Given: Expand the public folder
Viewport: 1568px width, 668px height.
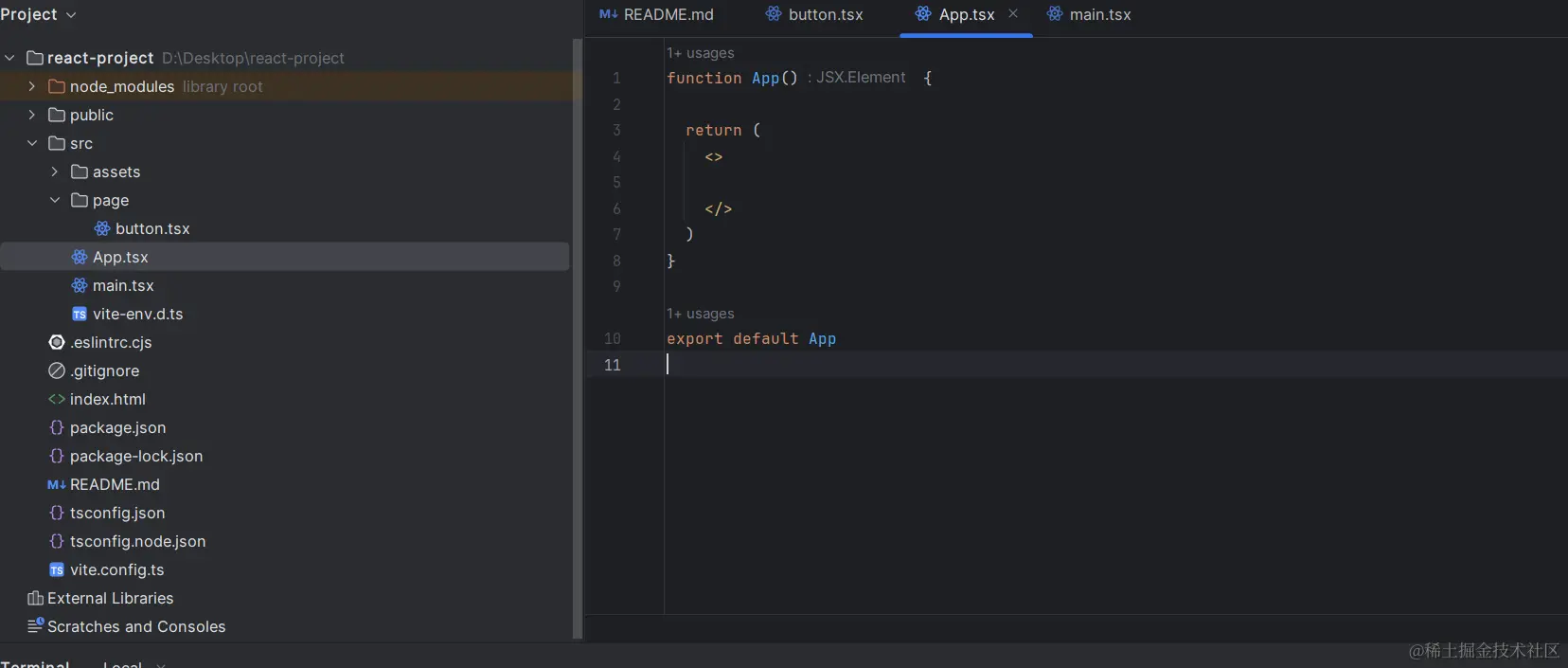Looking at the screenshot, I should [31, 115].
